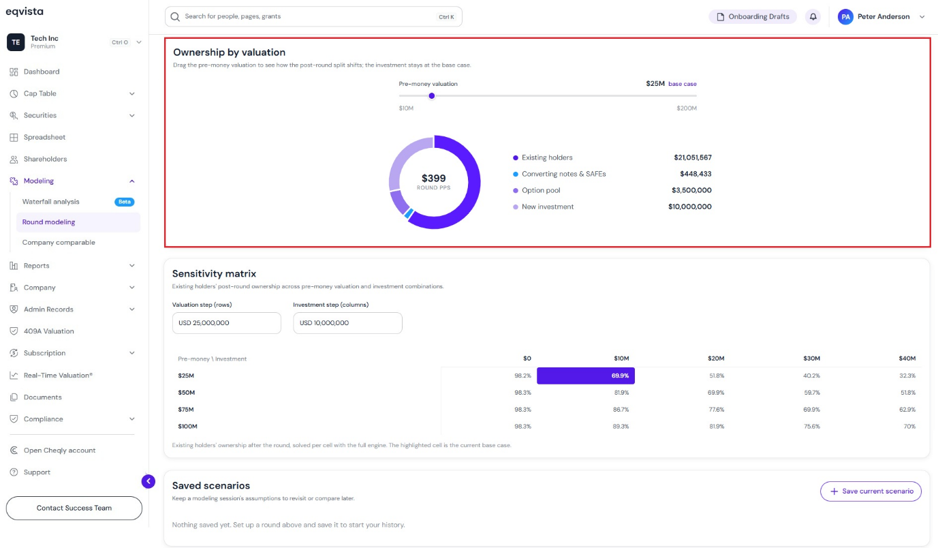Open 409A Valuation link
This screenshot has width=938, height=548.
[x=48, y=331]
